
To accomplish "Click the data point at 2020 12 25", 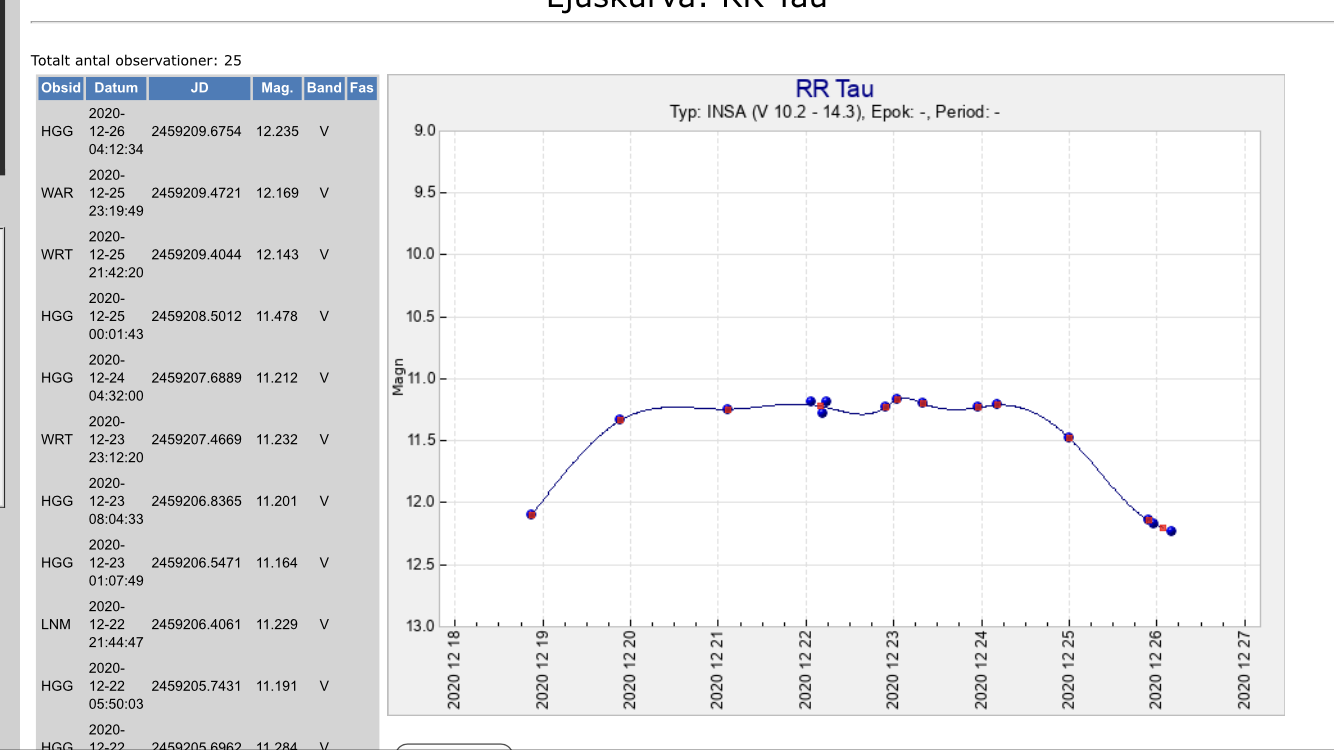I will [x=1069, y=437].
